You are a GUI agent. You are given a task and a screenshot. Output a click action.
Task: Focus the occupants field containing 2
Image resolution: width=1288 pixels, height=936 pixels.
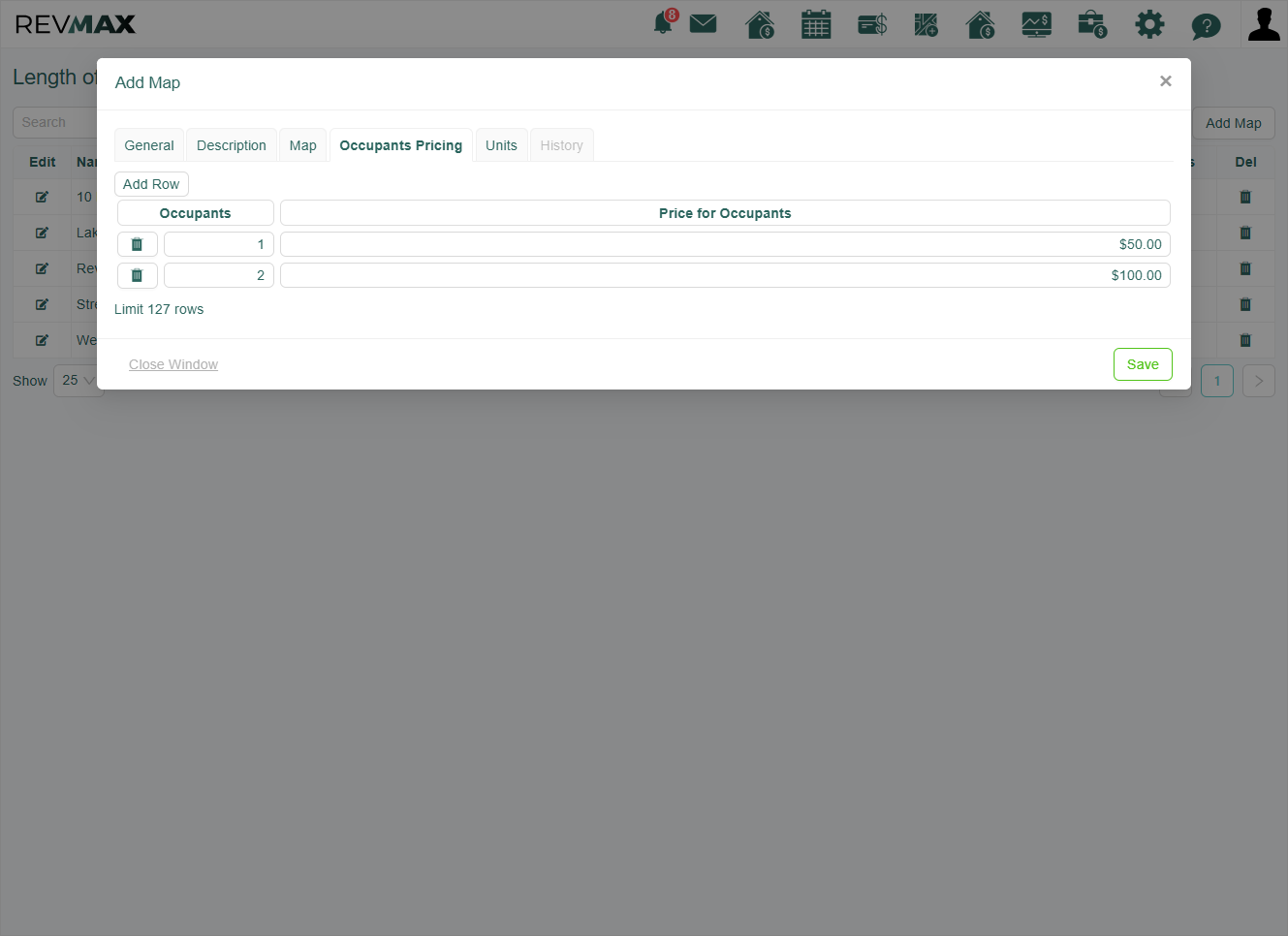pos(219,275)
